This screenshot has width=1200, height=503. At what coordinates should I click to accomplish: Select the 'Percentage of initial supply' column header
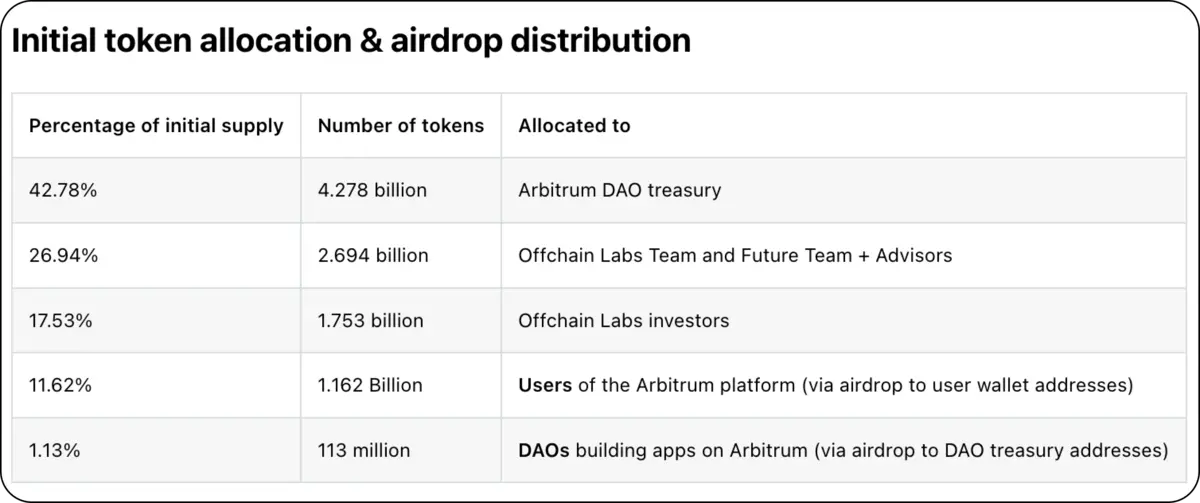tap(156, 126)
